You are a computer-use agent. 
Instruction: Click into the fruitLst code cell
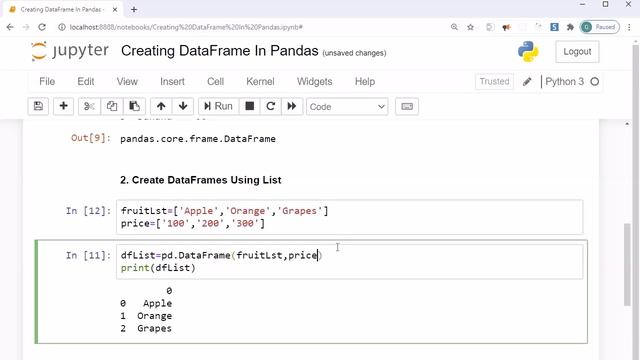coord(349,217)
